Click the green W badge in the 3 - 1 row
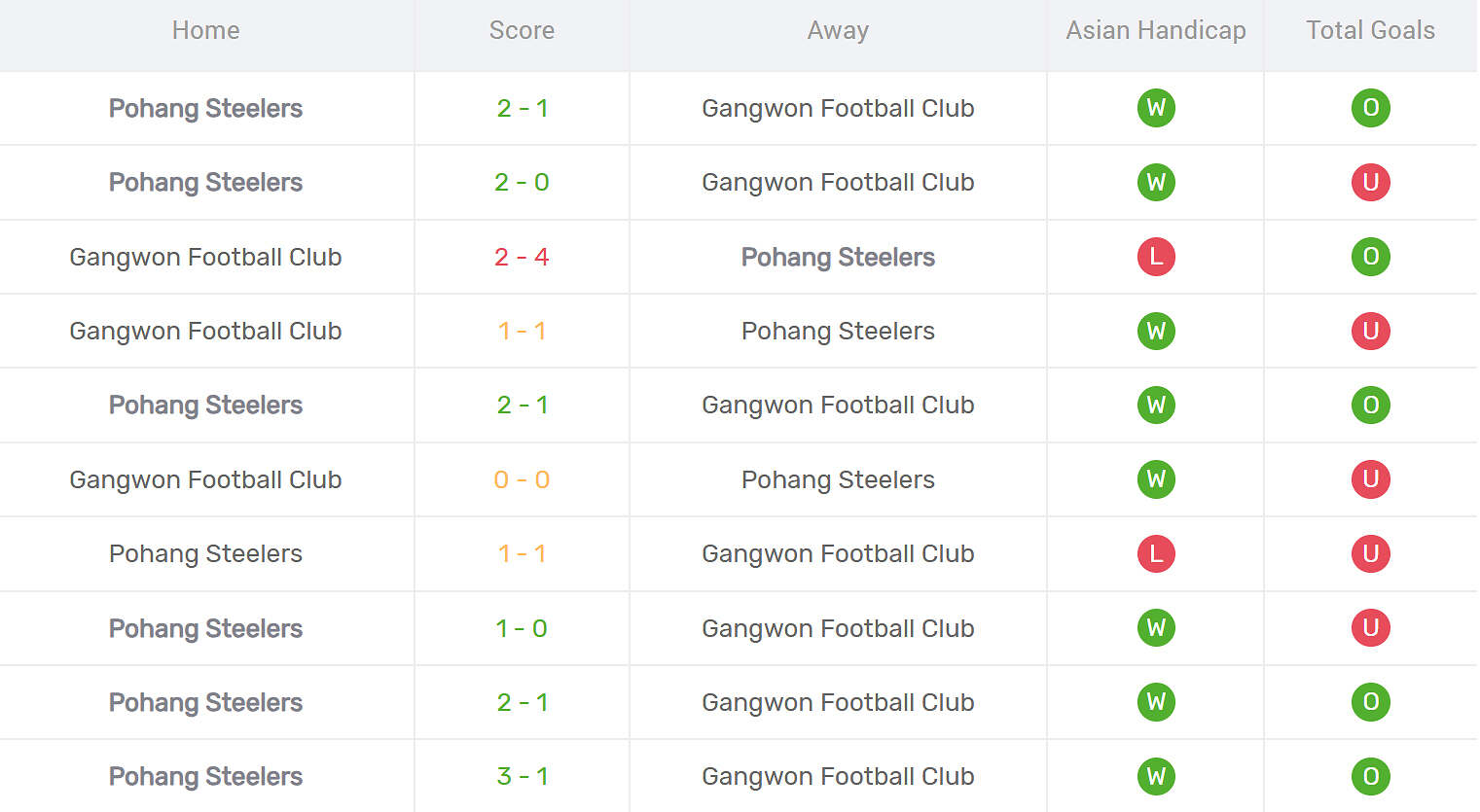 [1156, 776]
